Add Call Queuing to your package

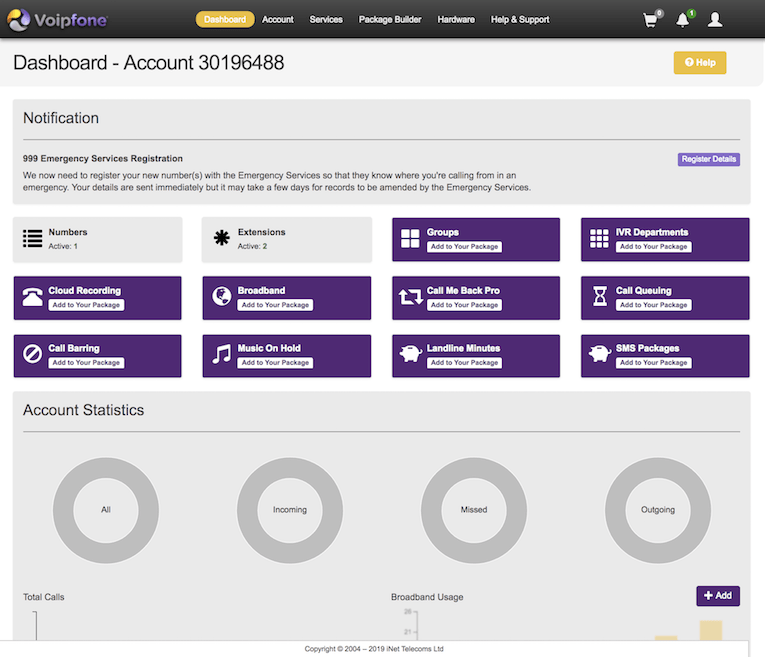pyautogui.click(x=653, y=304)
